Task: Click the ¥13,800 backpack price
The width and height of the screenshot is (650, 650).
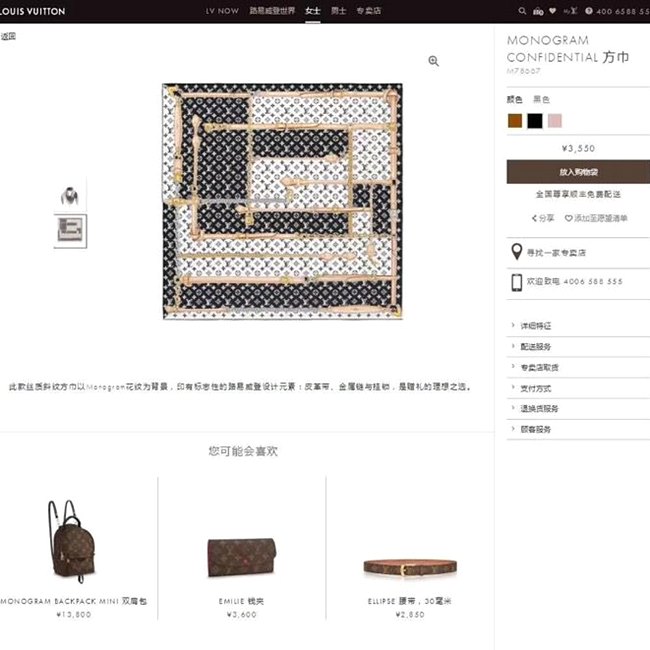Action: pos(74,614)
